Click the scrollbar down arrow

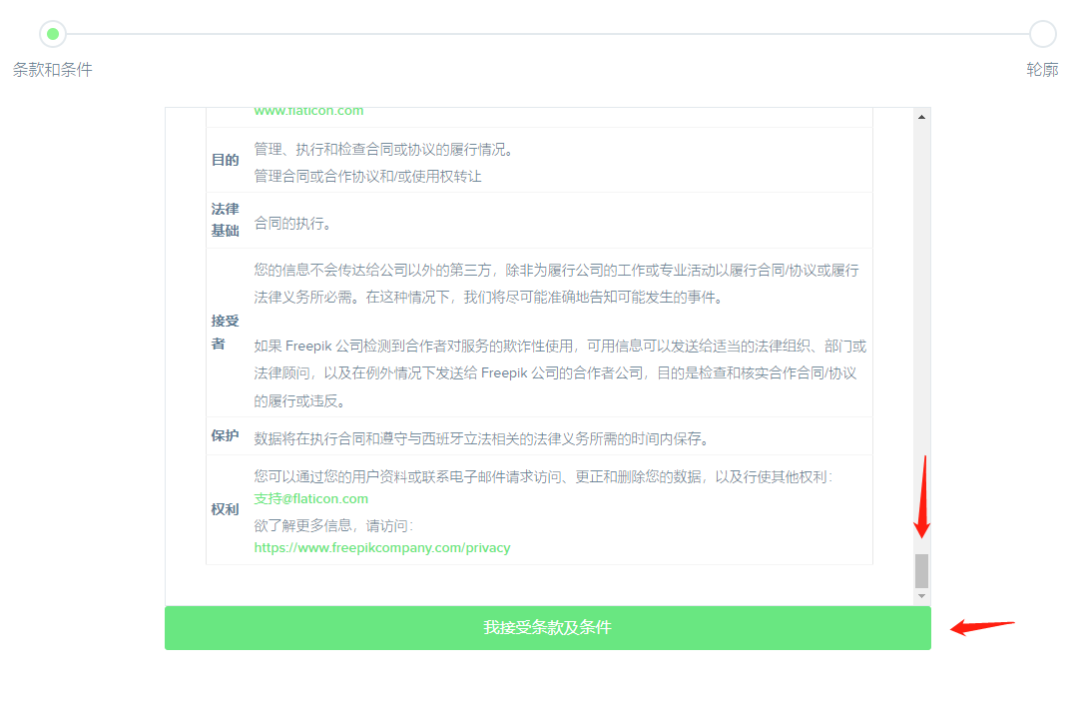coord(922,596)
